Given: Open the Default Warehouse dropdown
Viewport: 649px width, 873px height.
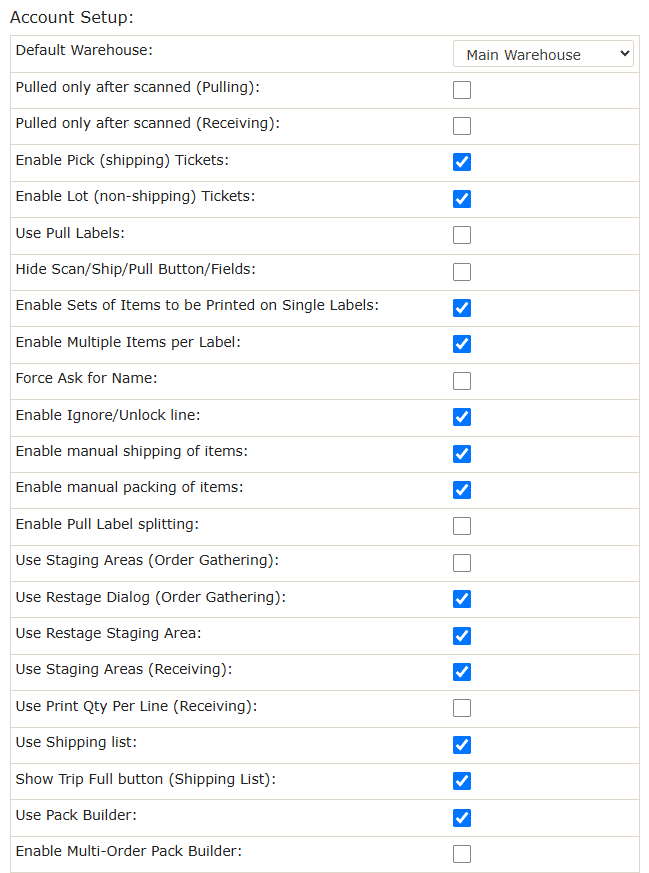Looking at the screenshot, I should click(x=543, y=54).
